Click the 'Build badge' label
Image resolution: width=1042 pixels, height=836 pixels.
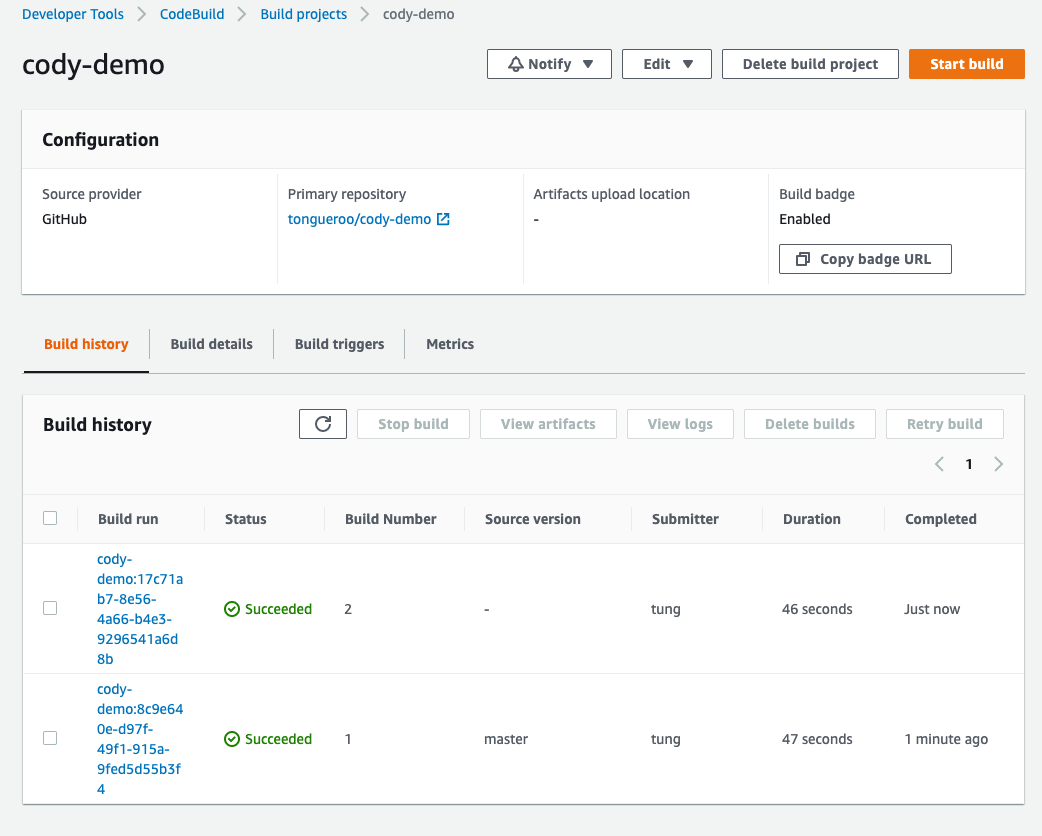click(817, 194)
